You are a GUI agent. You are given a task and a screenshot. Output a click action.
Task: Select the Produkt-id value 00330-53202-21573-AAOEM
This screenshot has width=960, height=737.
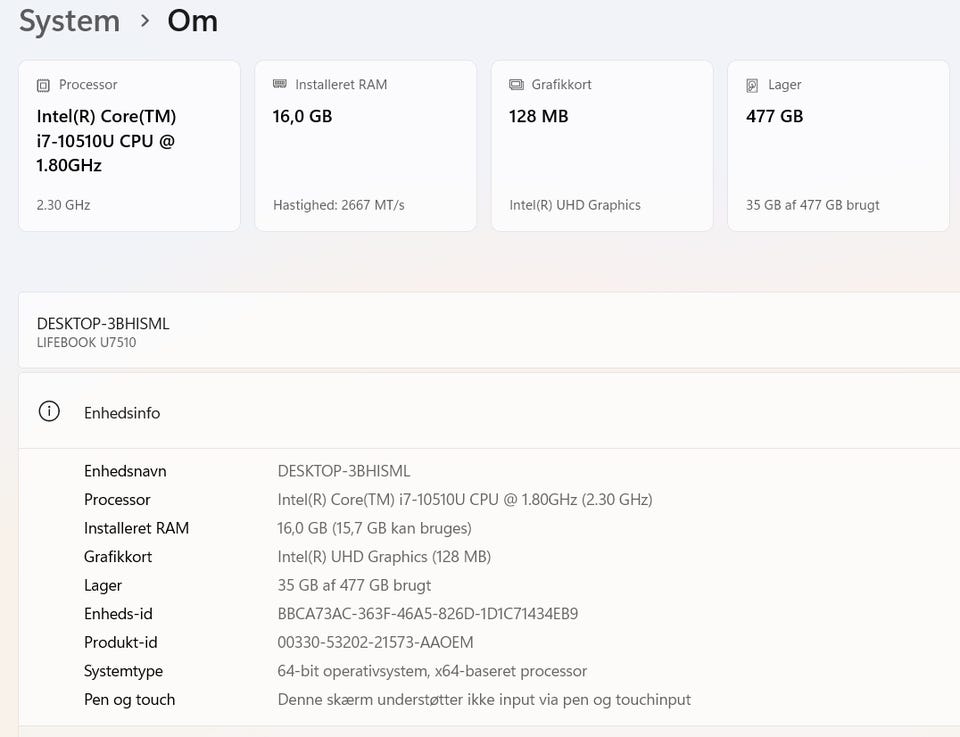(375, 643)
